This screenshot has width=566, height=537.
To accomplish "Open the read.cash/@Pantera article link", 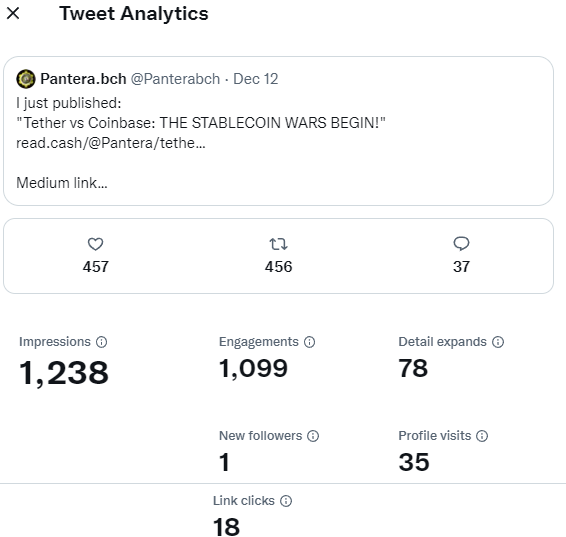I will coord(111,143).
